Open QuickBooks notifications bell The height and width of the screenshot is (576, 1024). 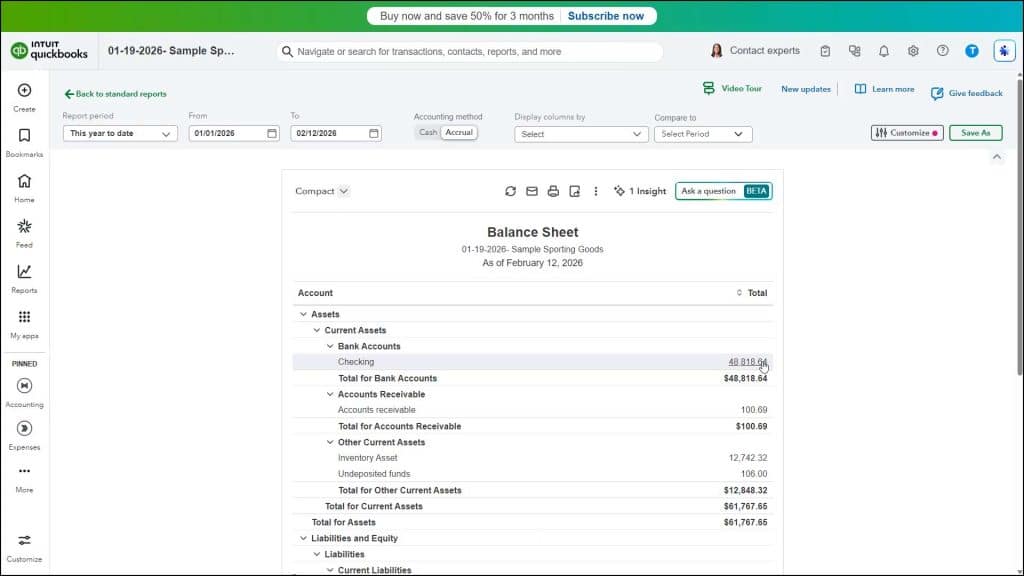point(884,50)
